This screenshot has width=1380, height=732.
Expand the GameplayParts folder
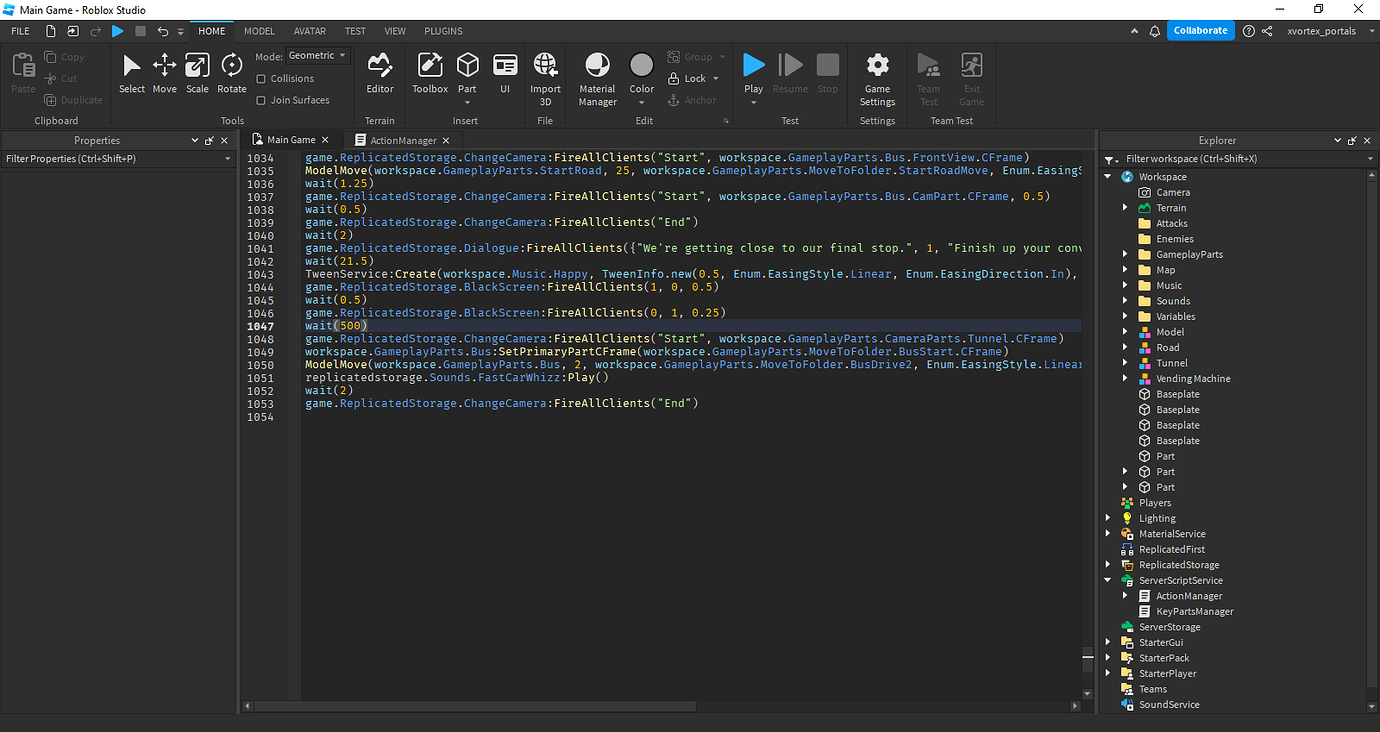point(1126,254)
